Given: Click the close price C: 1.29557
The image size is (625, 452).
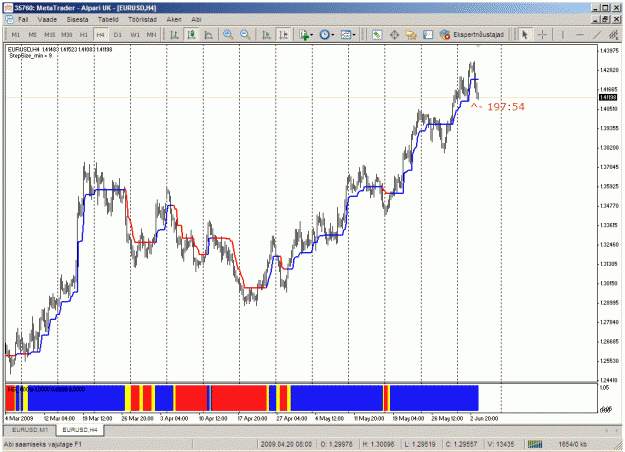Looking at the screenshot, I should coord(460,444).
